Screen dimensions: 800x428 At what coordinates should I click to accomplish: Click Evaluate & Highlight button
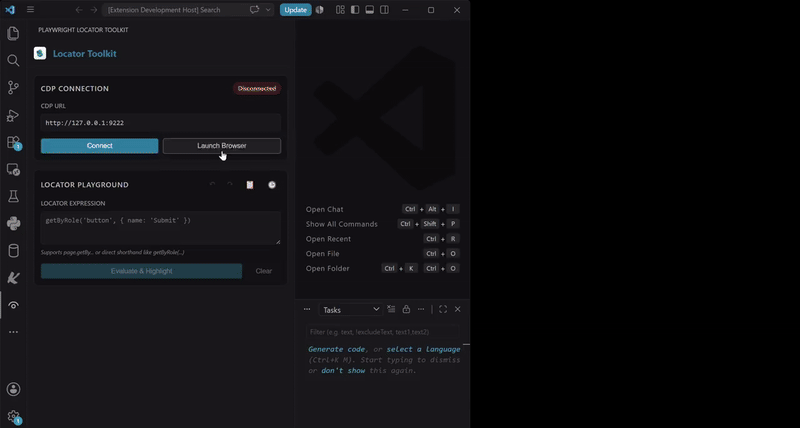point(141,271)
